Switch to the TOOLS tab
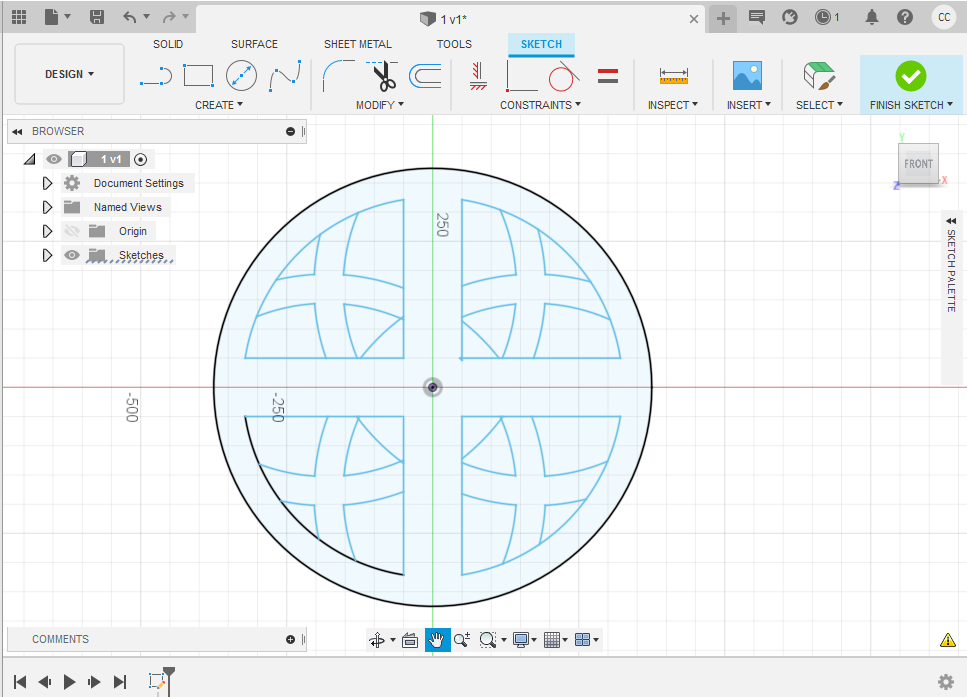The height and width of the screenshot is (697, 967). [454, 44]
